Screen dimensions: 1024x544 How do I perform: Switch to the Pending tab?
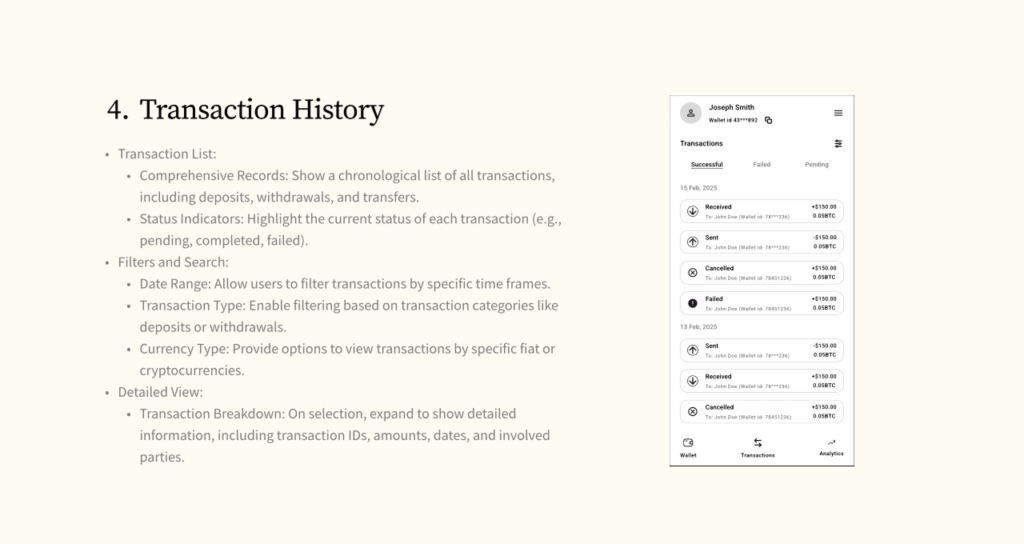tap(816, 164)
